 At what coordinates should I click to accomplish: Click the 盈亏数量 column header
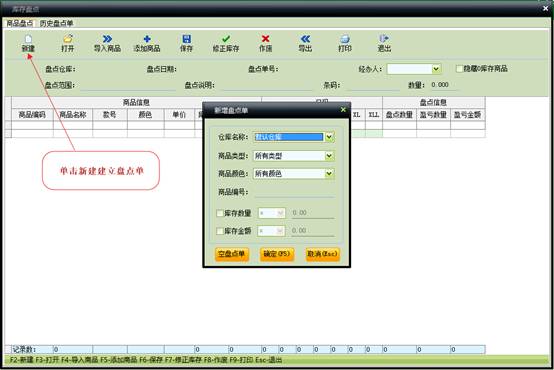pyautogui.click(x=434, y=114)
